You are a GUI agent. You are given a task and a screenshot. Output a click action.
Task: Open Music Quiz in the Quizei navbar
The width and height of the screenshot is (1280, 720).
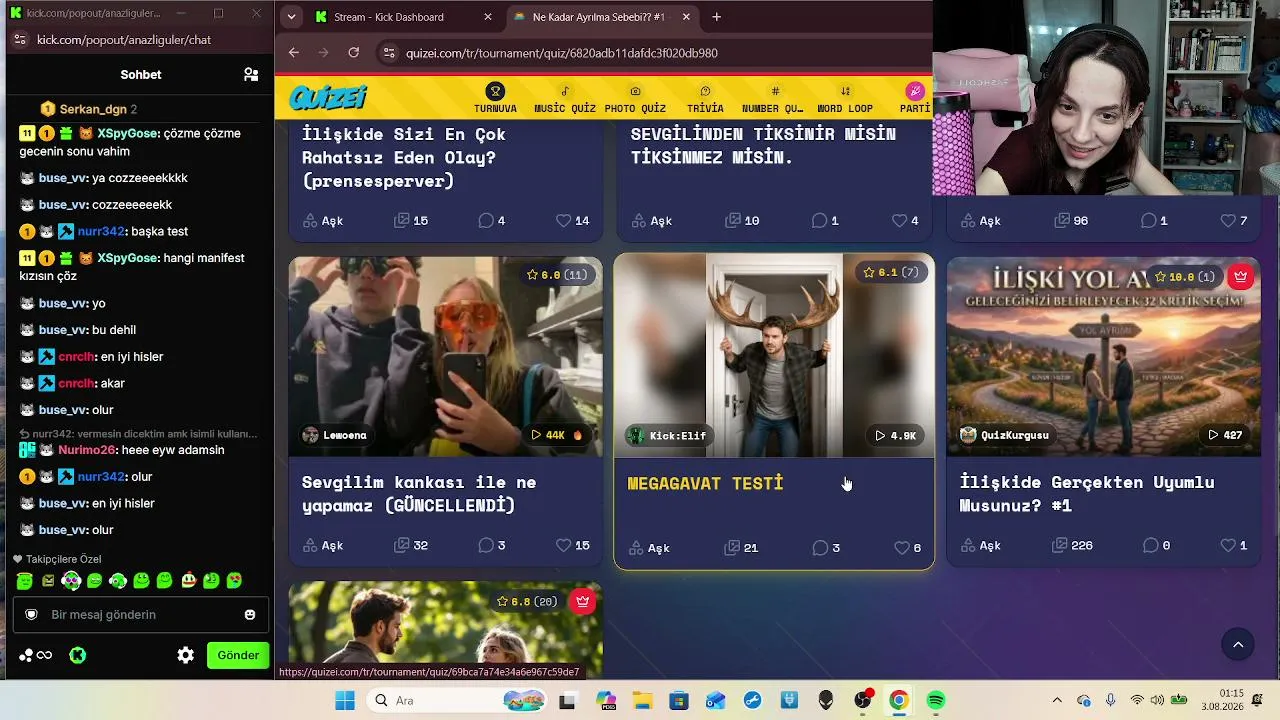point(565,98)
